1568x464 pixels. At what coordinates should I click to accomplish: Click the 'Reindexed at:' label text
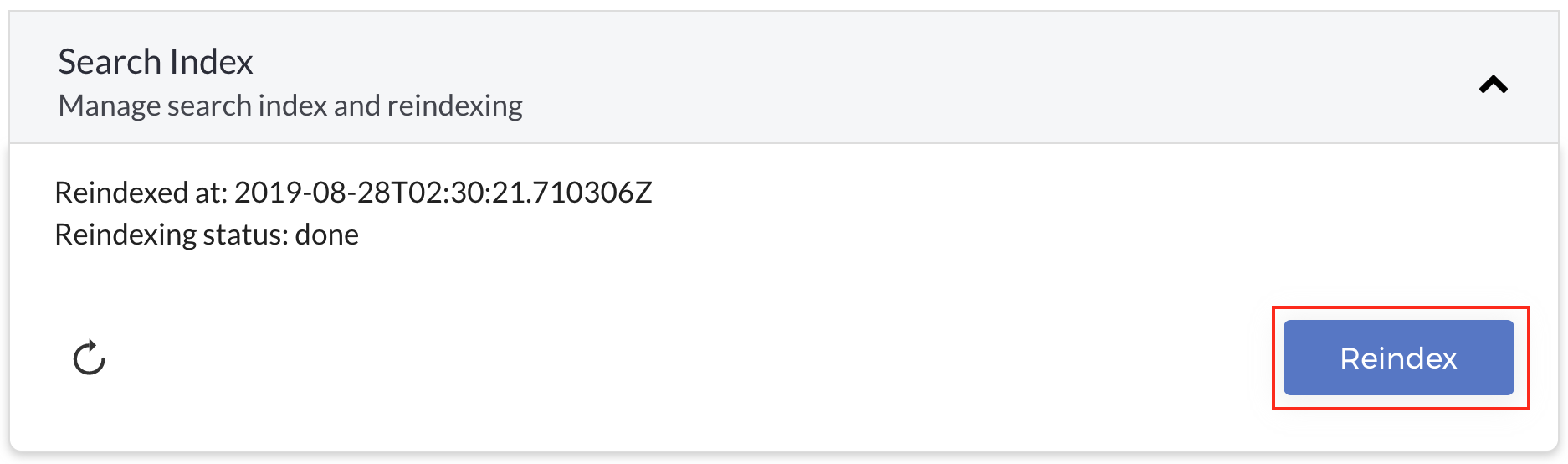141,193
